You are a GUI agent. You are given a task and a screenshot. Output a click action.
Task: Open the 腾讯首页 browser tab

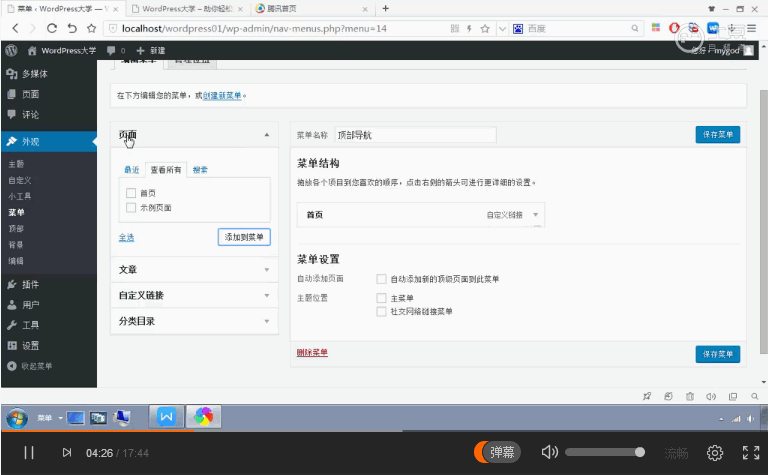point(312,9)
